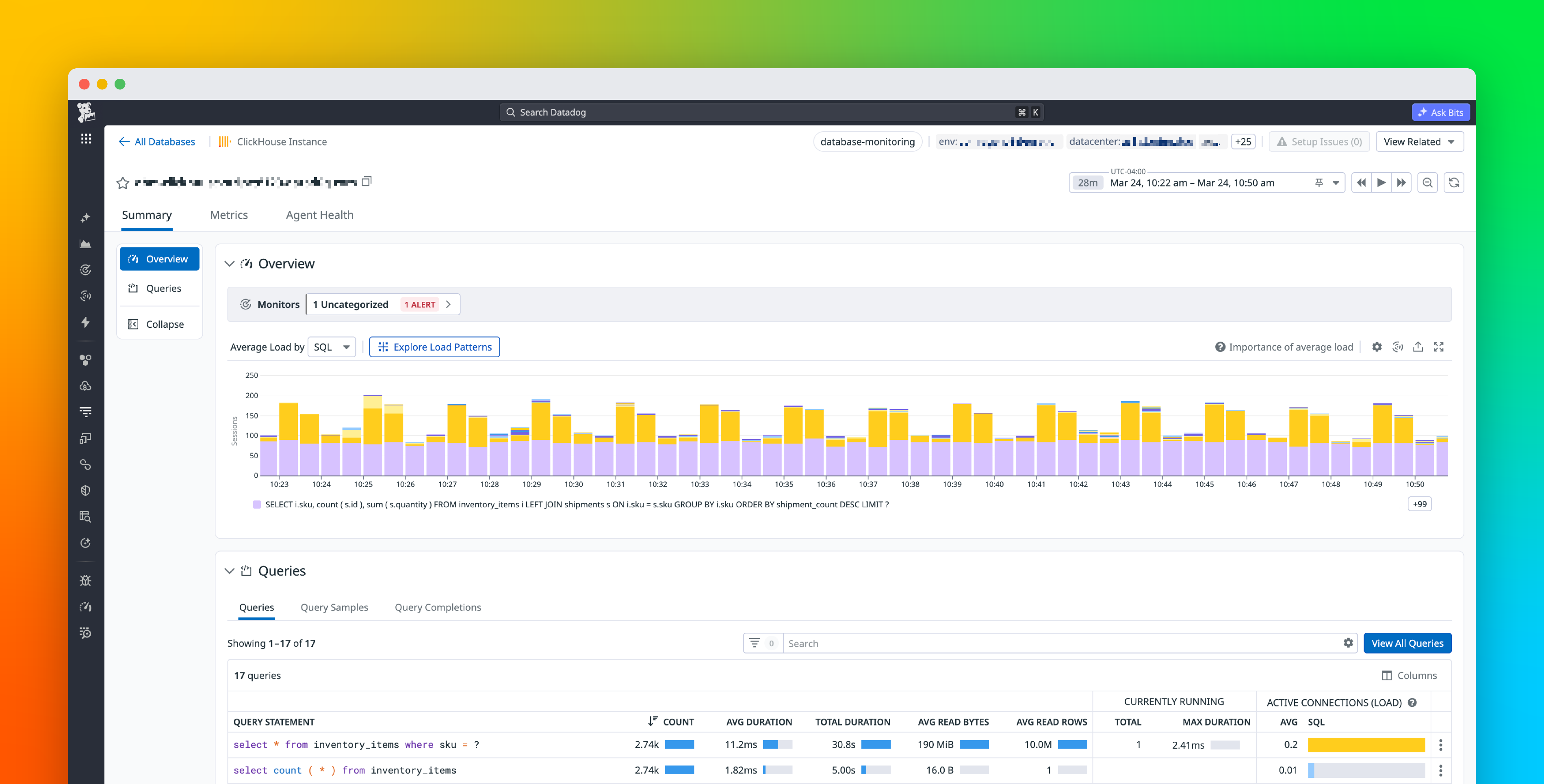Open the View Related dropdown
The image size is (1544, 784).
[1419, 141]
